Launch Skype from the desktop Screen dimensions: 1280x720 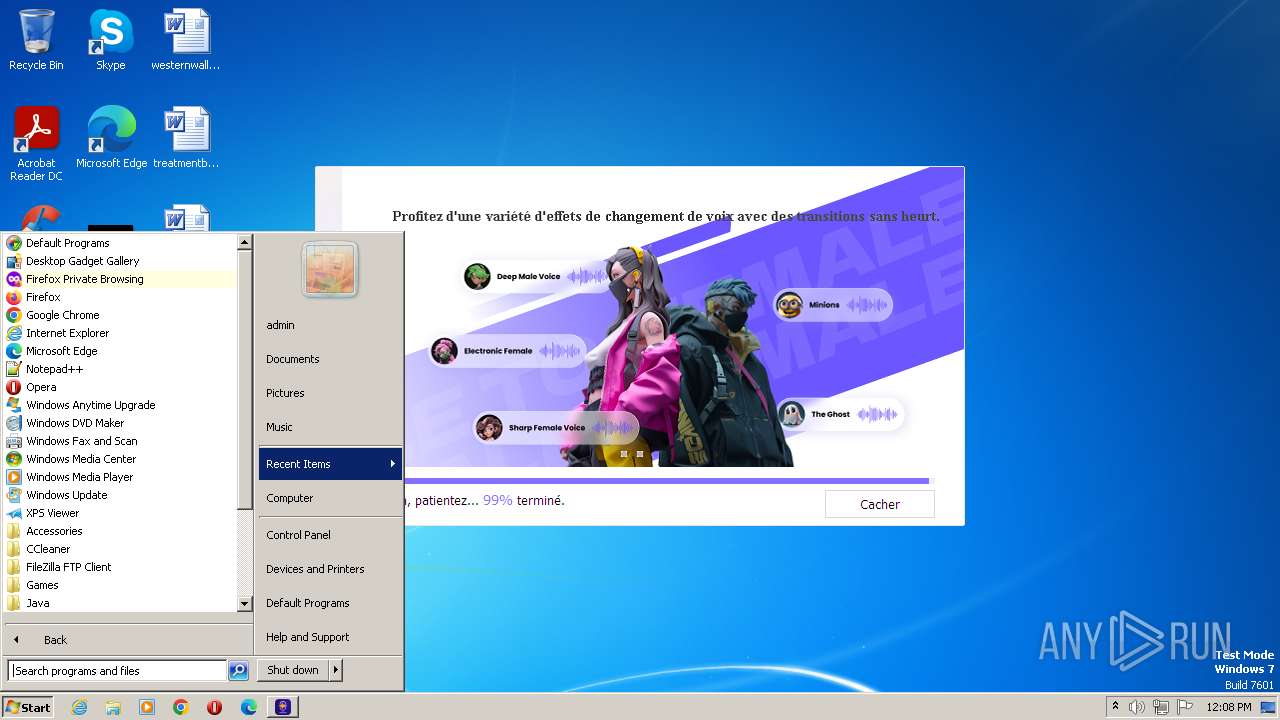(110, 40)
